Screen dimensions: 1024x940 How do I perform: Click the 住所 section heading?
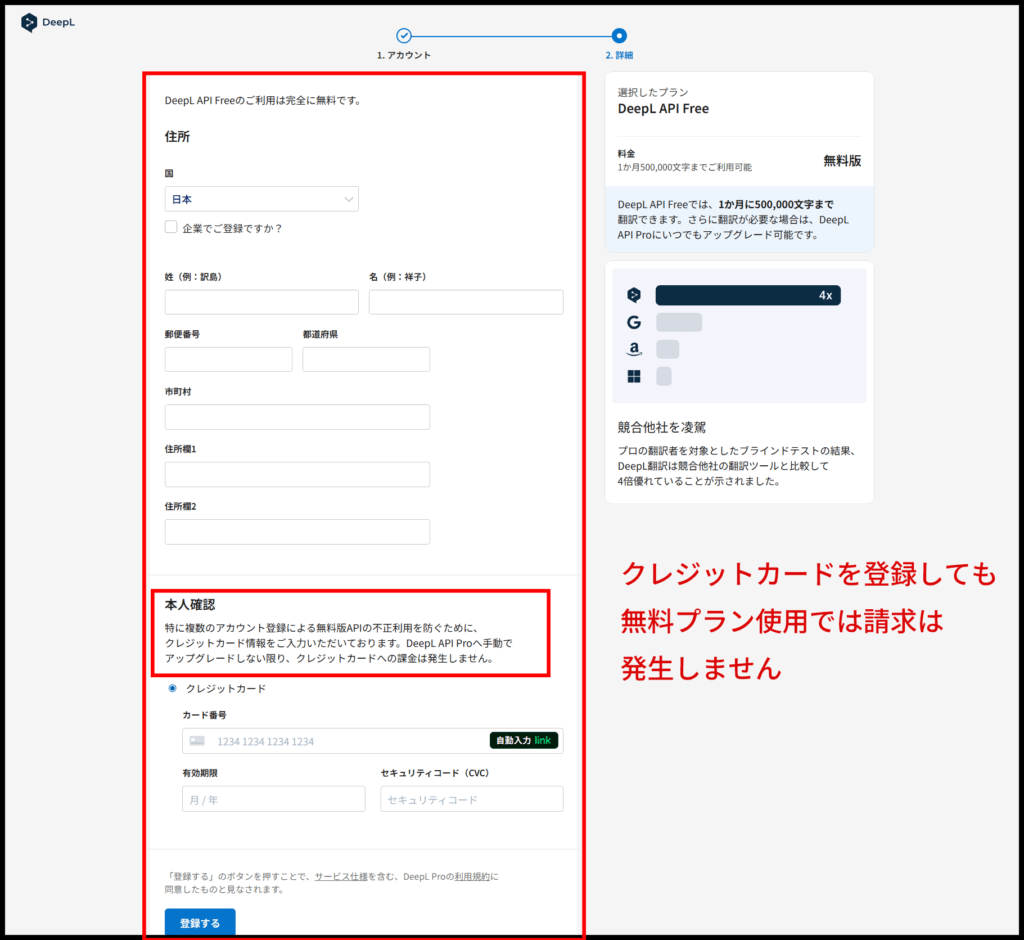click(177, 137)
